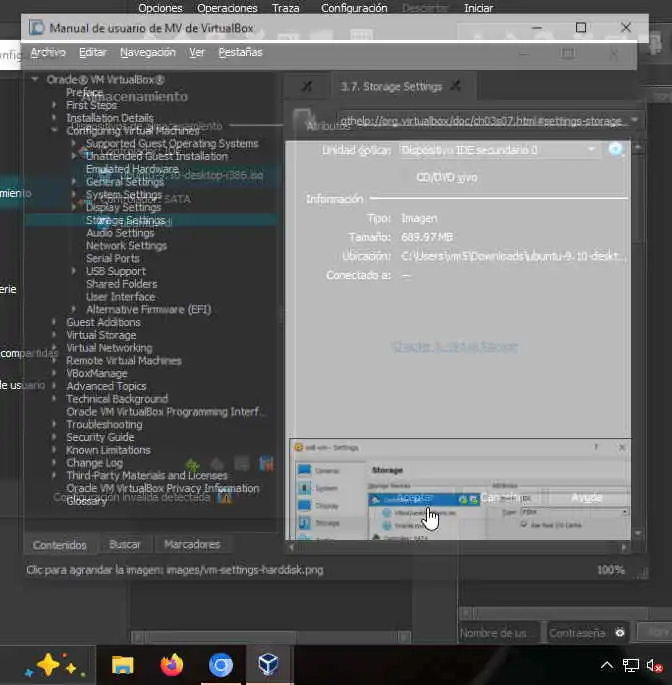Select the Glossary entry
Image resolution: width=672 pixels, height=685 pixels.
pos(87,501)
